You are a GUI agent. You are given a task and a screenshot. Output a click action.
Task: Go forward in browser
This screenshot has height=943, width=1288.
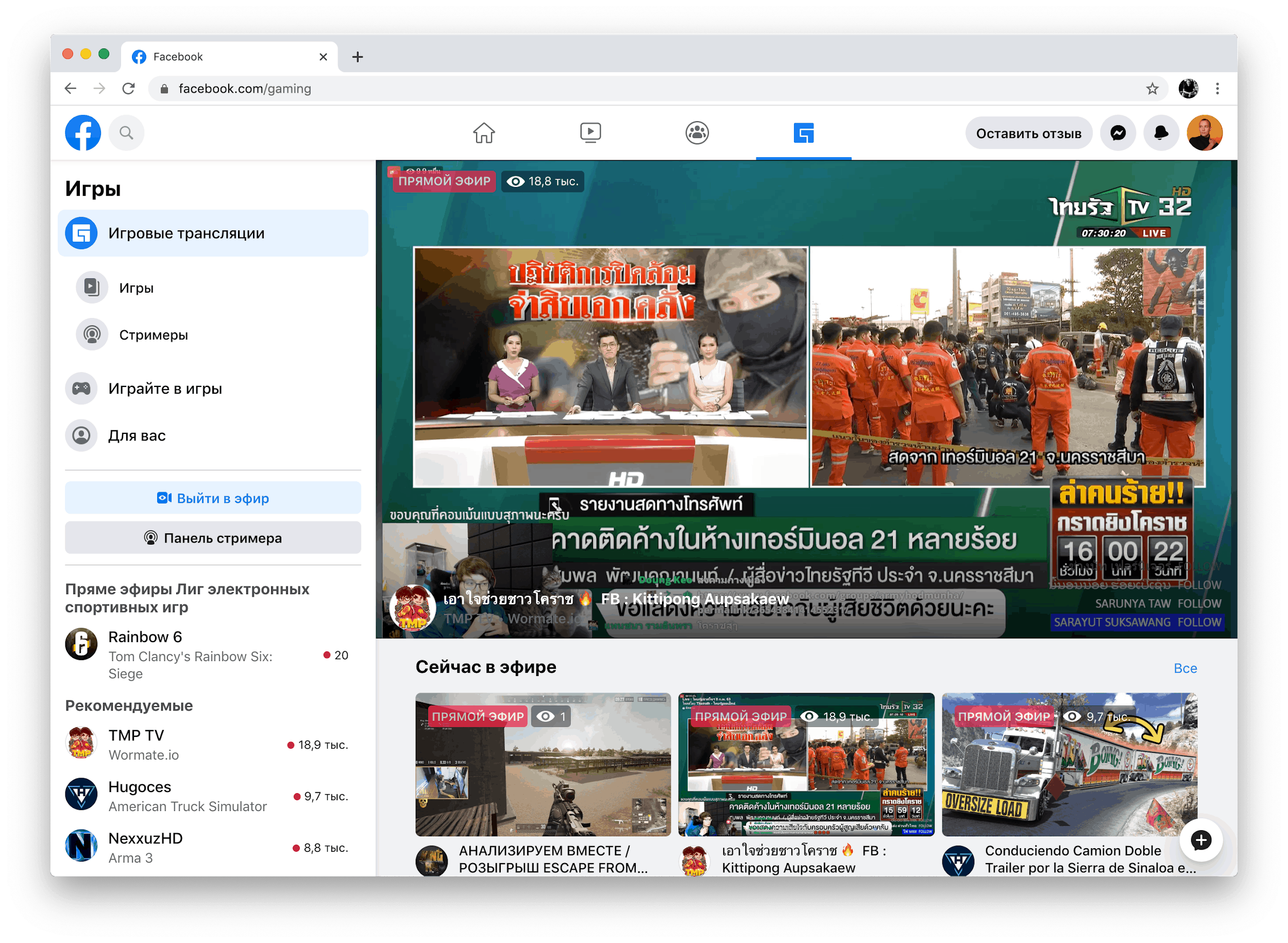[99, 89]
